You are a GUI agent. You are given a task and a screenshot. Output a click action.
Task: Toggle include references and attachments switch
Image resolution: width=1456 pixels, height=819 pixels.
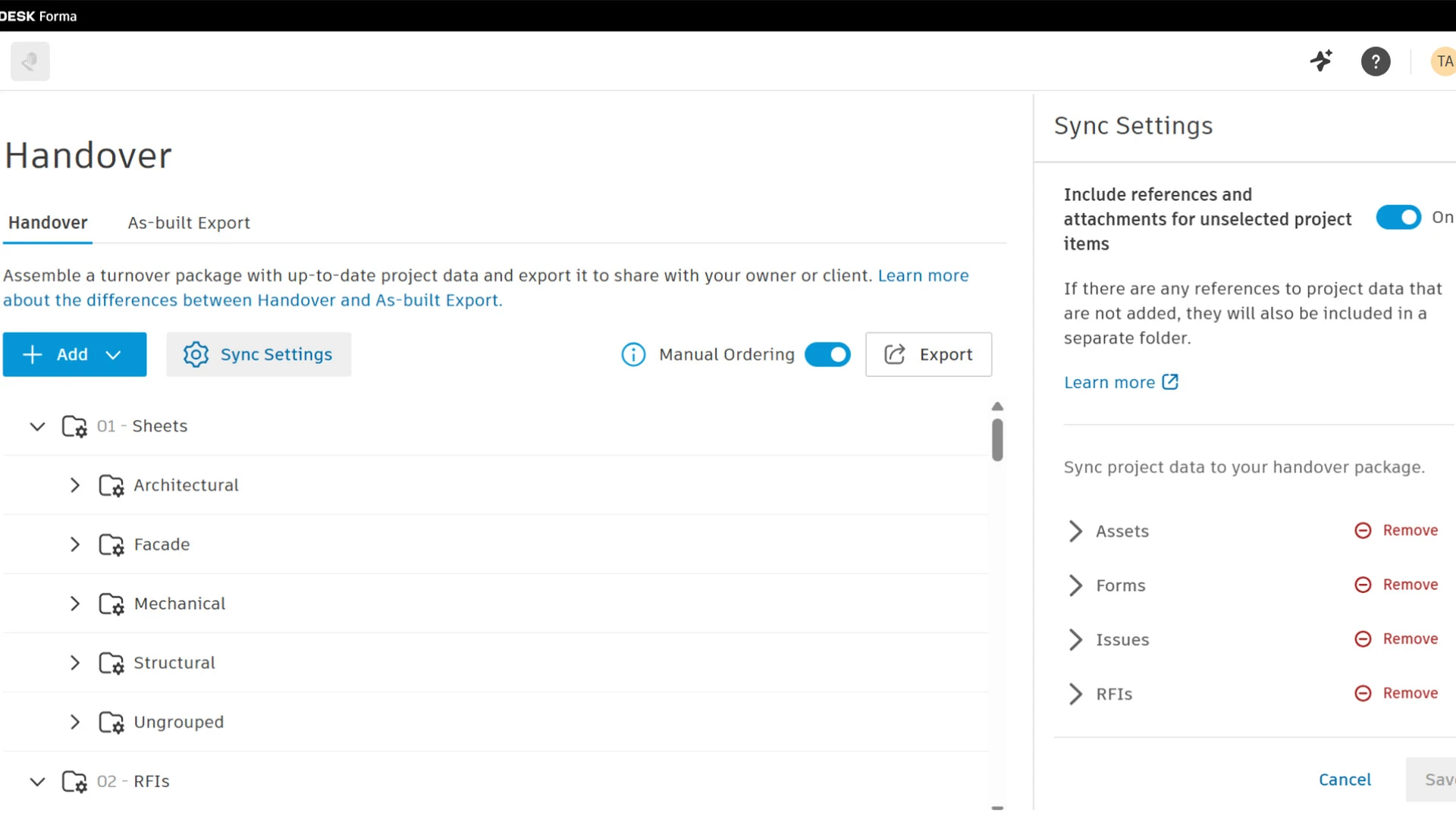tap(1398, 218)
